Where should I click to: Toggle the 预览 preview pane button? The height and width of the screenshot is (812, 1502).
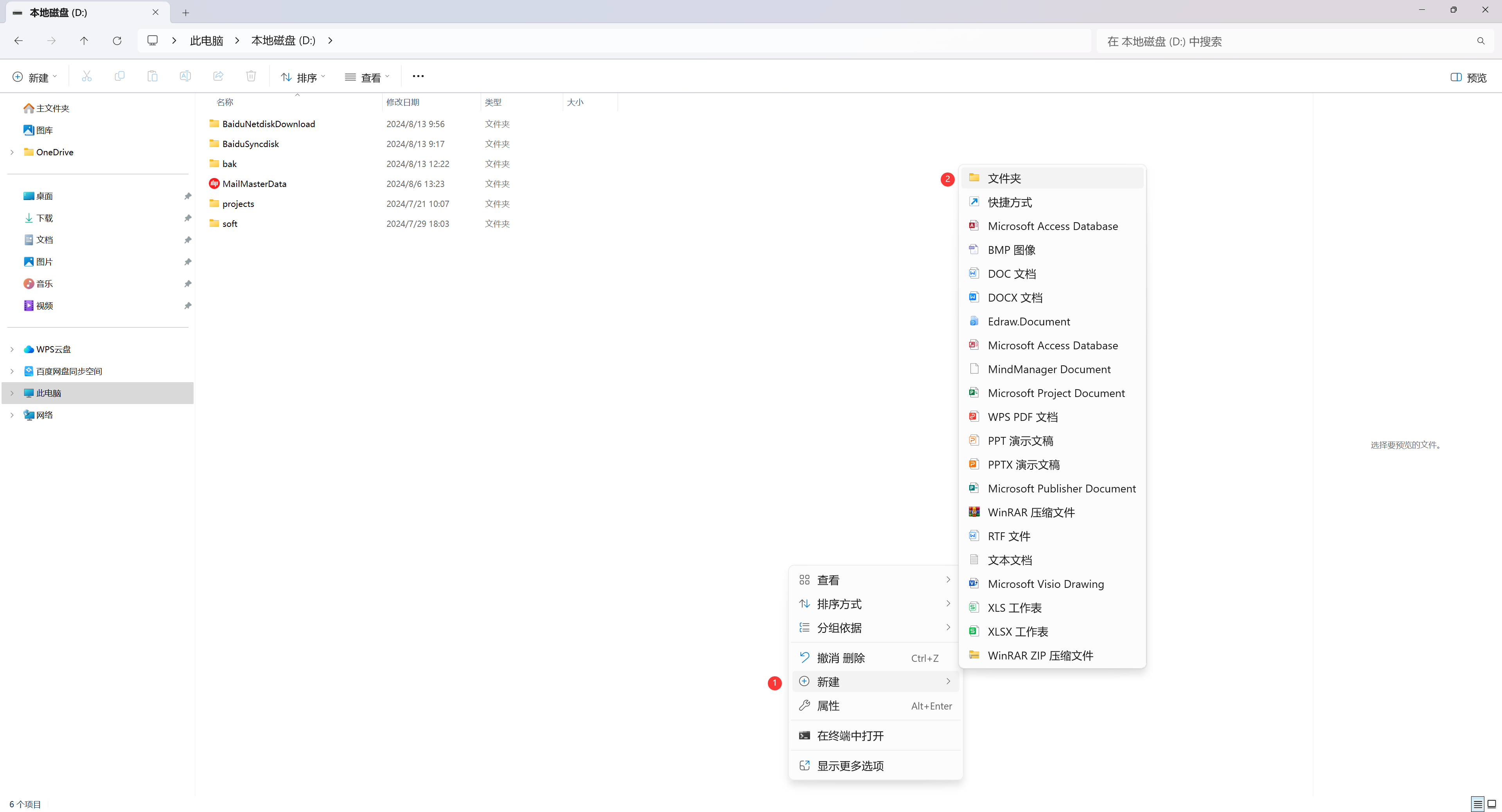[x=1468, y=77]
